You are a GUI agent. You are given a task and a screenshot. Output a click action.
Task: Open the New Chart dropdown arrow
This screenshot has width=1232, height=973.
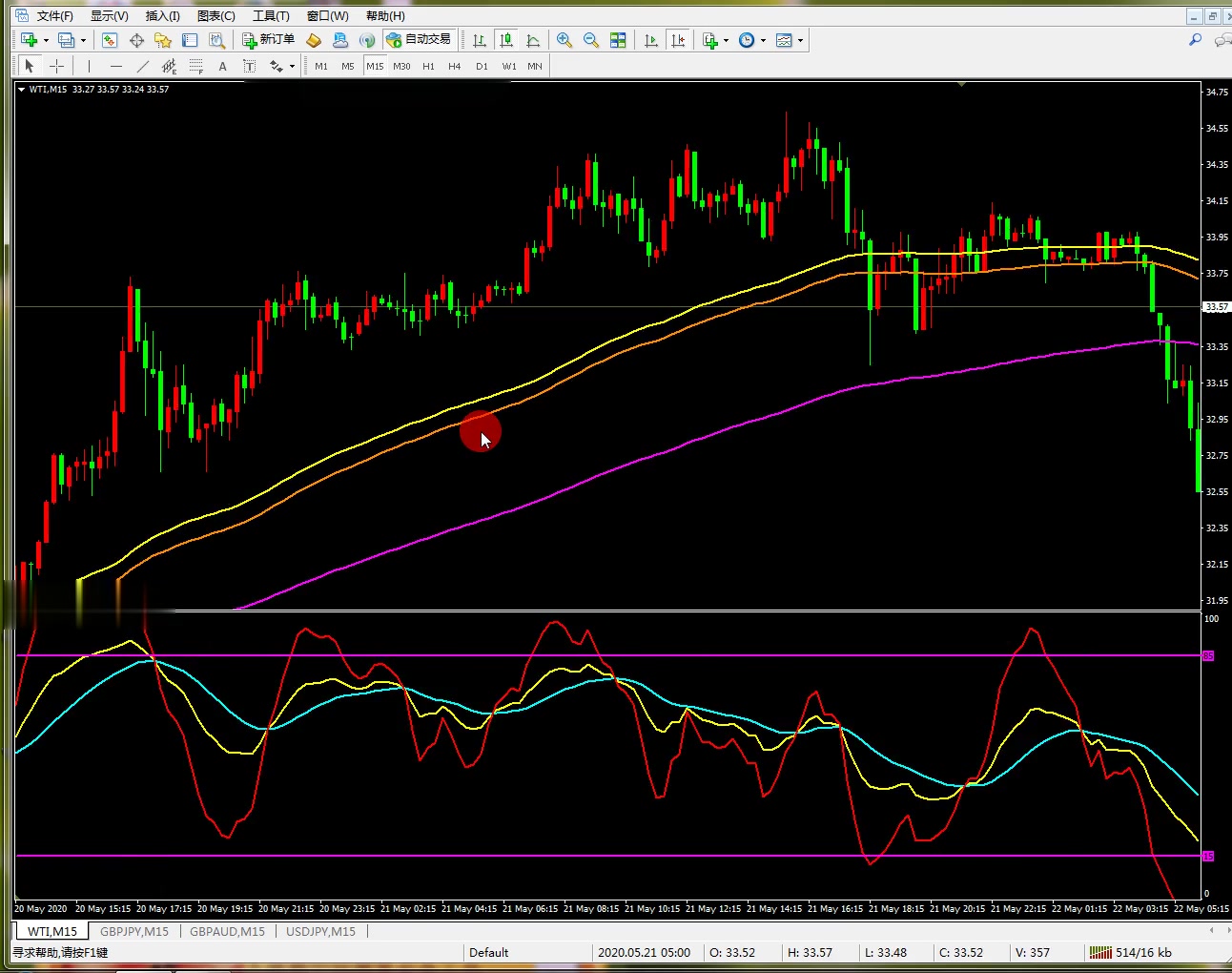click(46, 40)
